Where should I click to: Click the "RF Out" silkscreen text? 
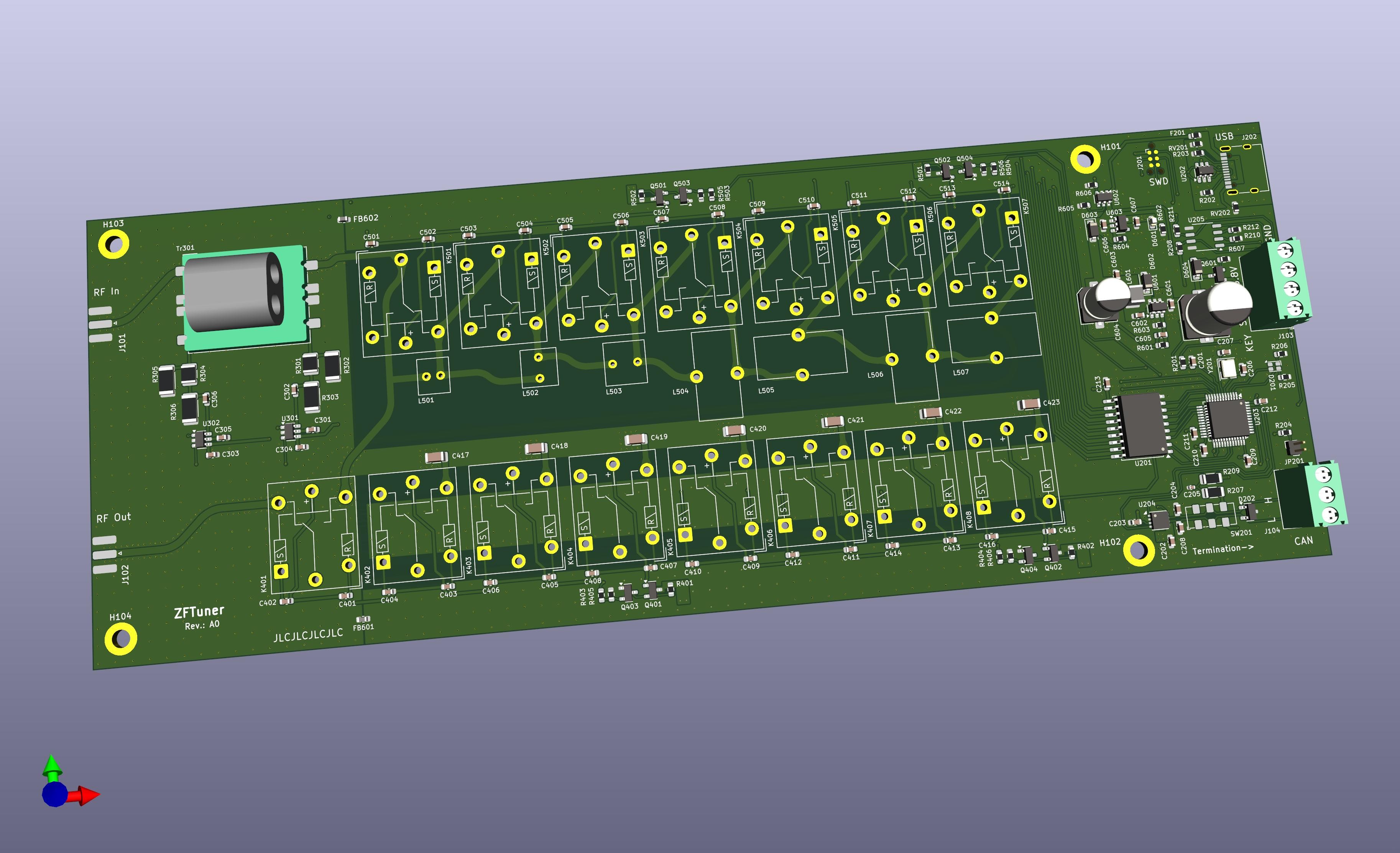click(x=113, y=518)
